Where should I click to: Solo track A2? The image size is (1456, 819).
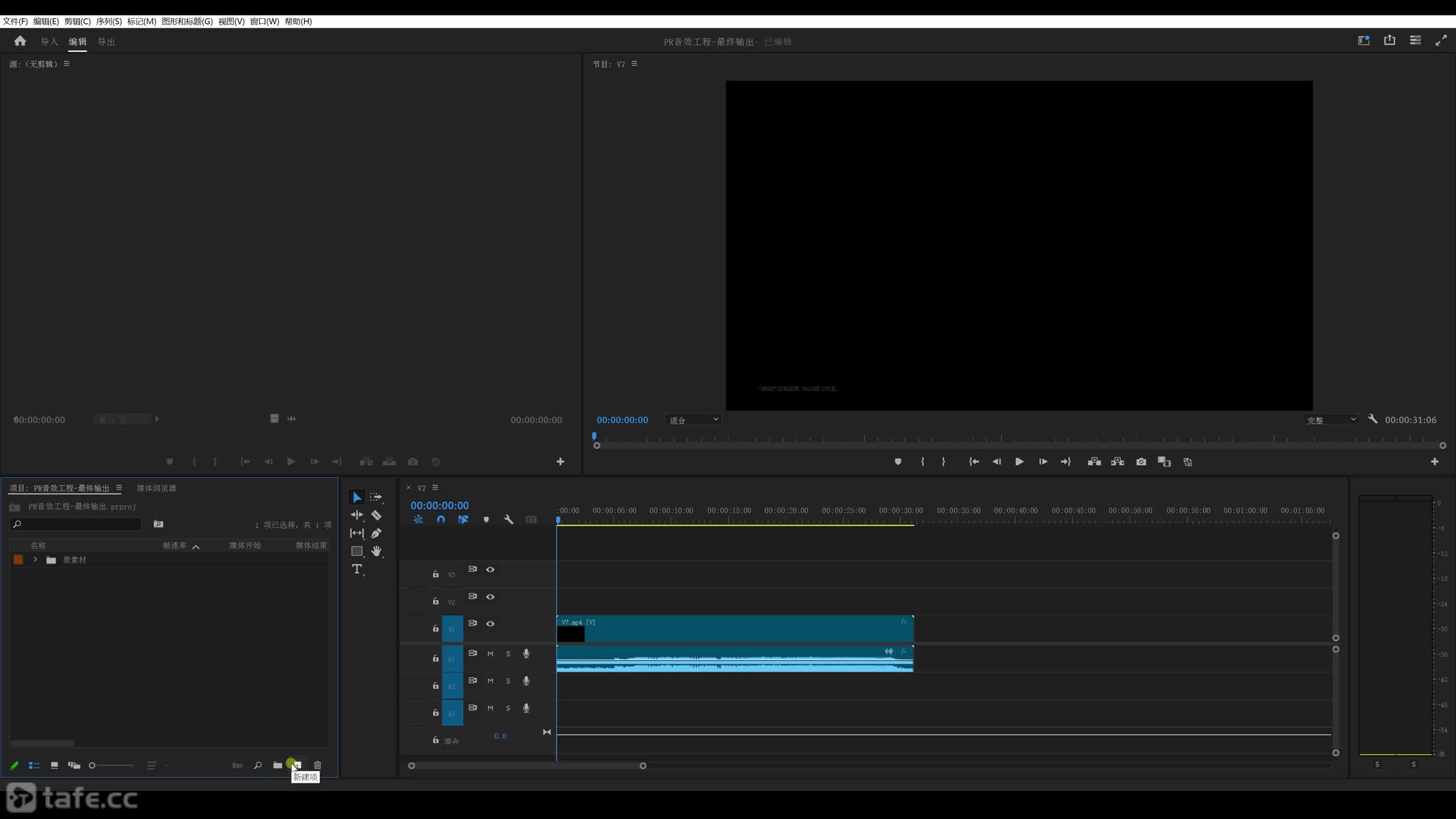(508, 681)
